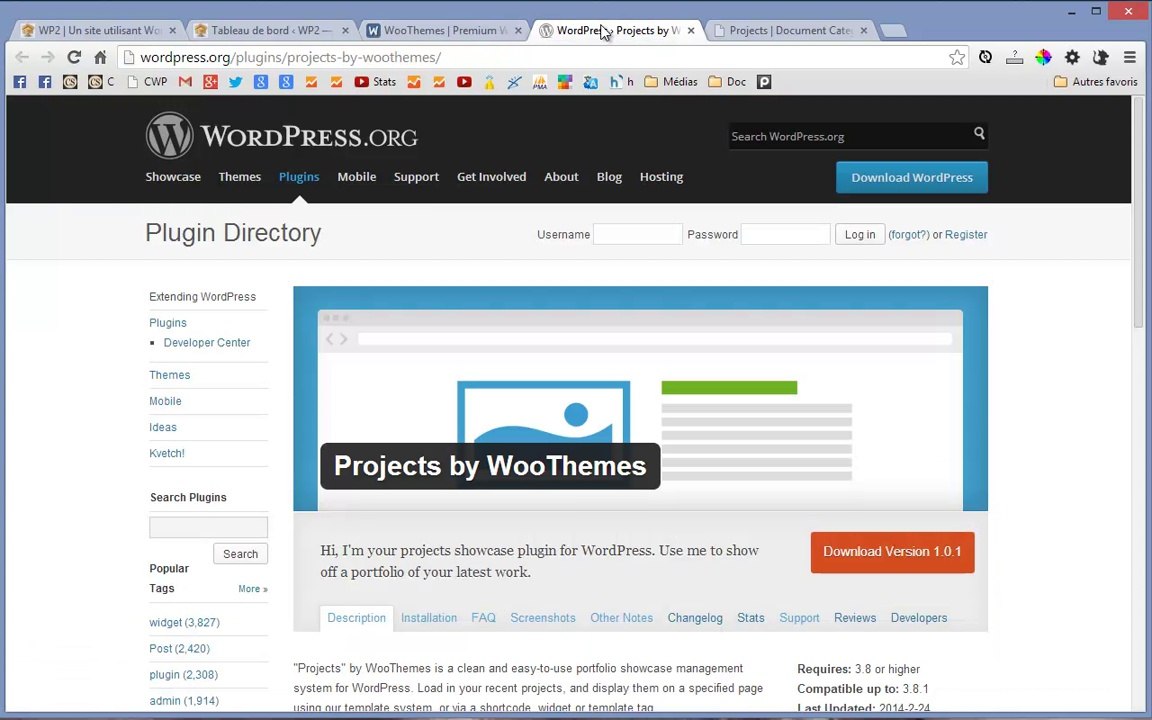The height and width of the screenshot is (720, 1152).
Task: Bookmark this page with the star icon
Action: tap(957, 57)
